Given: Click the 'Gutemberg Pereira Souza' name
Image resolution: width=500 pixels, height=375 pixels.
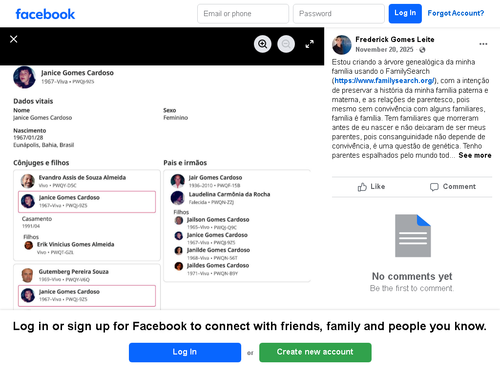Looking at the screenshot, I should tap(74, 272).
